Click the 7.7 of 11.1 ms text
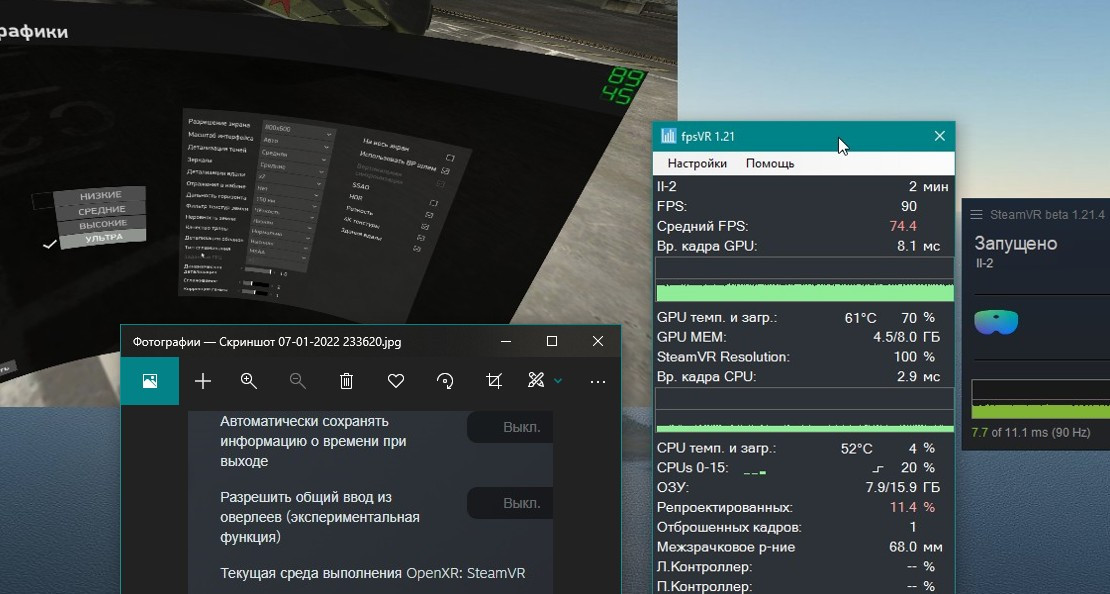The width and height of the screenshot is (1110, 594). pyautogui.click(x=1031, y=432)
